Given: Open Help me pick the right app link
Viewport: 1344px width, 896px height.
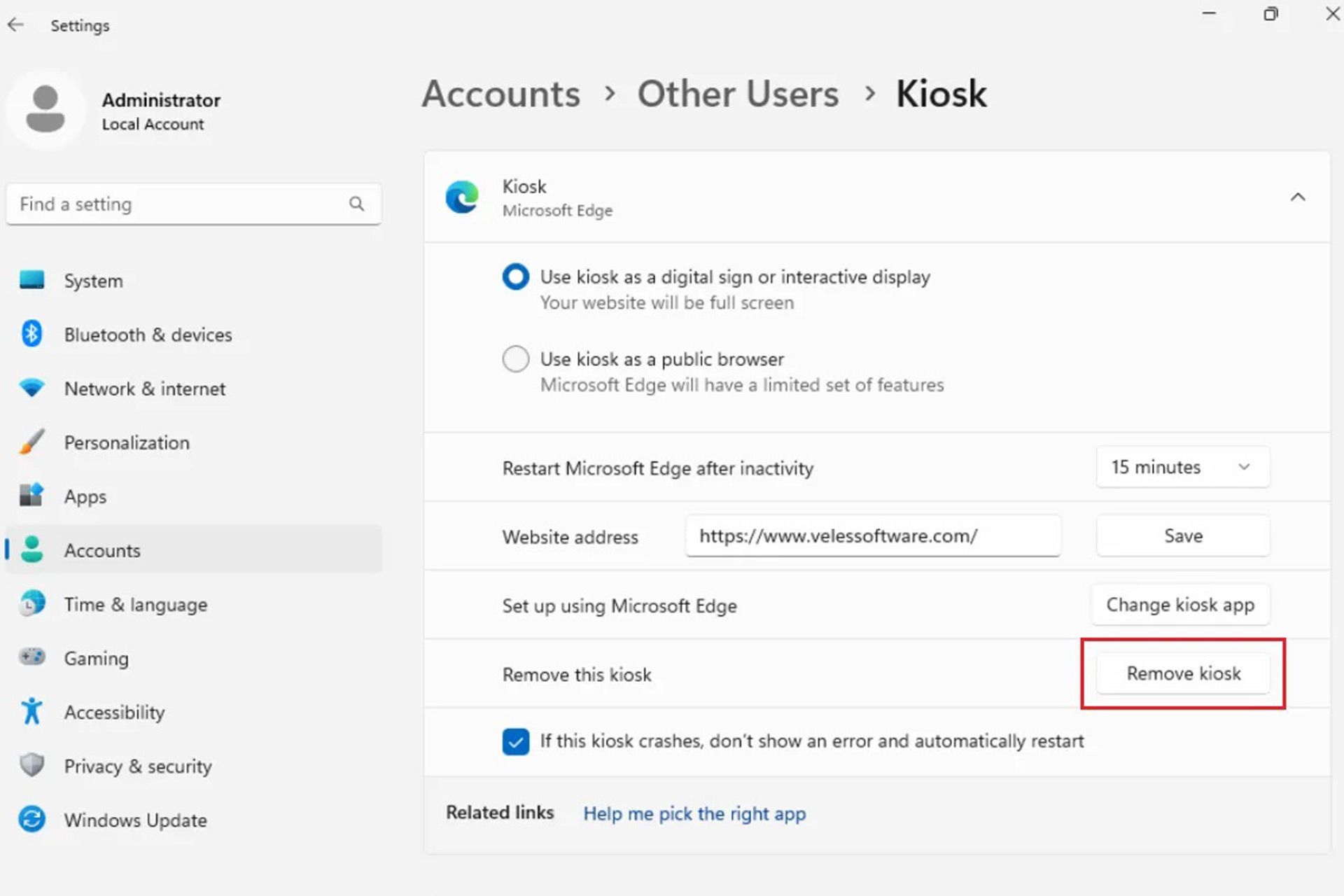Looking at the screenshot, I should [694, 813].
